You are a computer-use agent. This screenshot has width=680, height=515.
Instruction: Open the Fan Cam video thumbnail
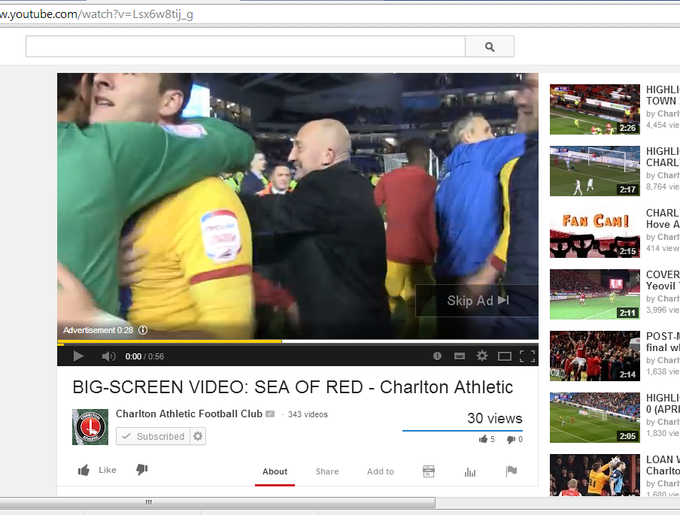(595, 233)
